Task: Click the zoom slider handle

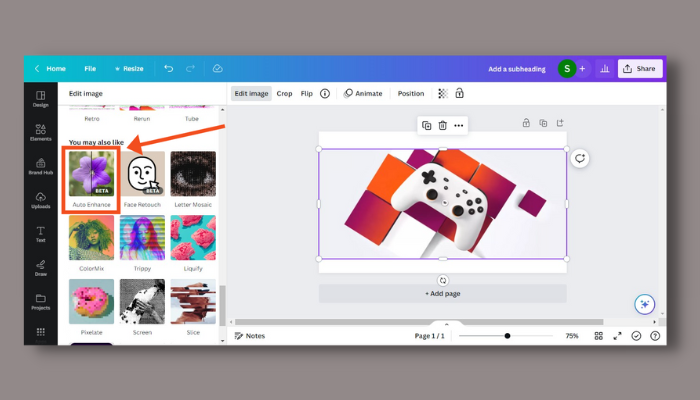Action: coord(507,336)
